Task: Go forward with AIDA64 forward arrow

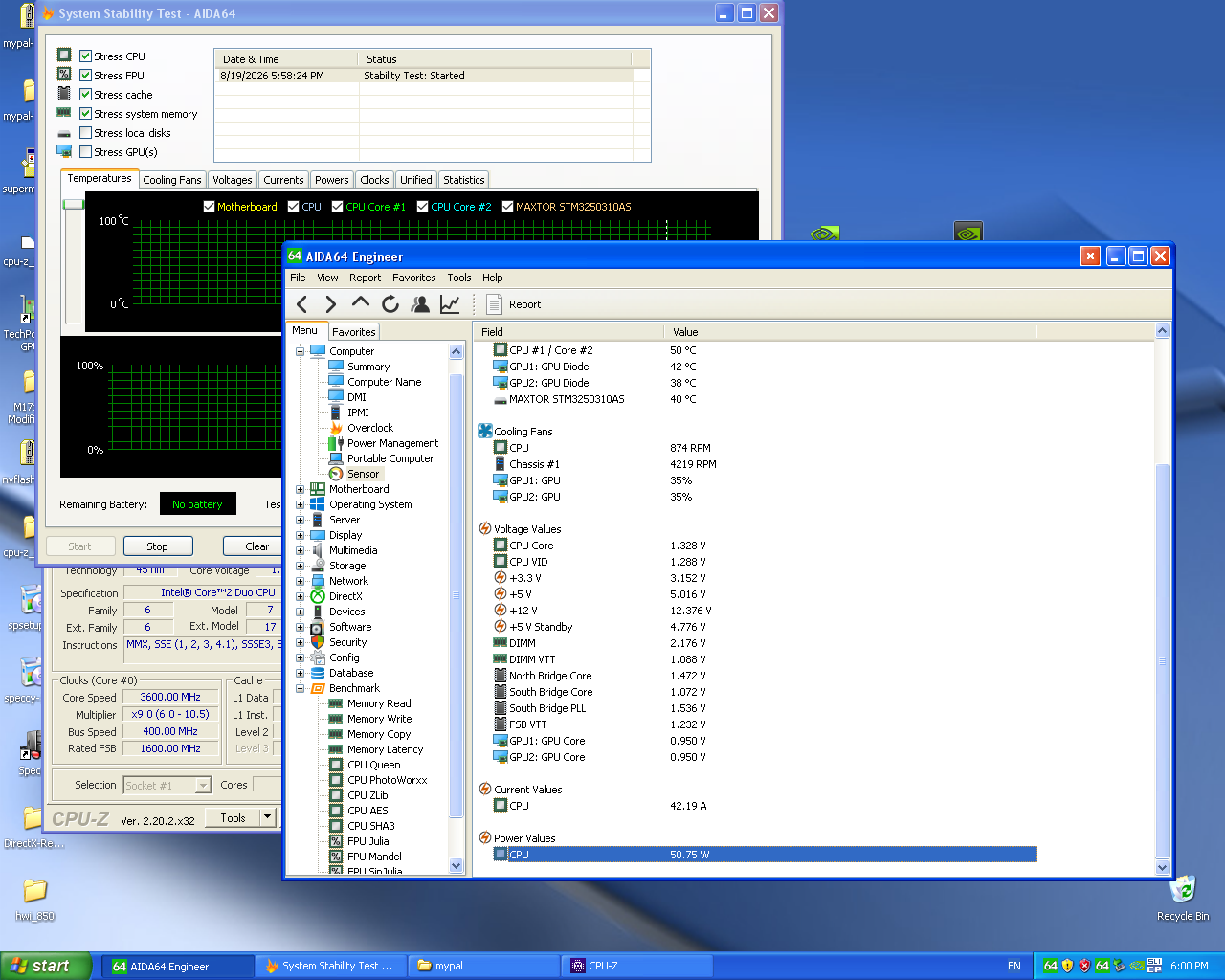Action: (x=330, y=304)
